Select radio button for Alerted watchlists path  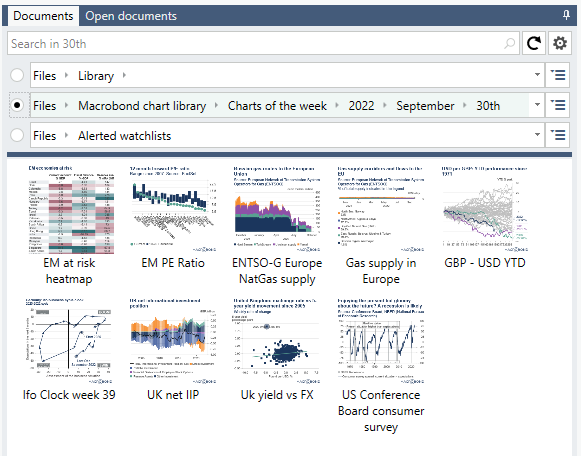click(x=17, y=135)
